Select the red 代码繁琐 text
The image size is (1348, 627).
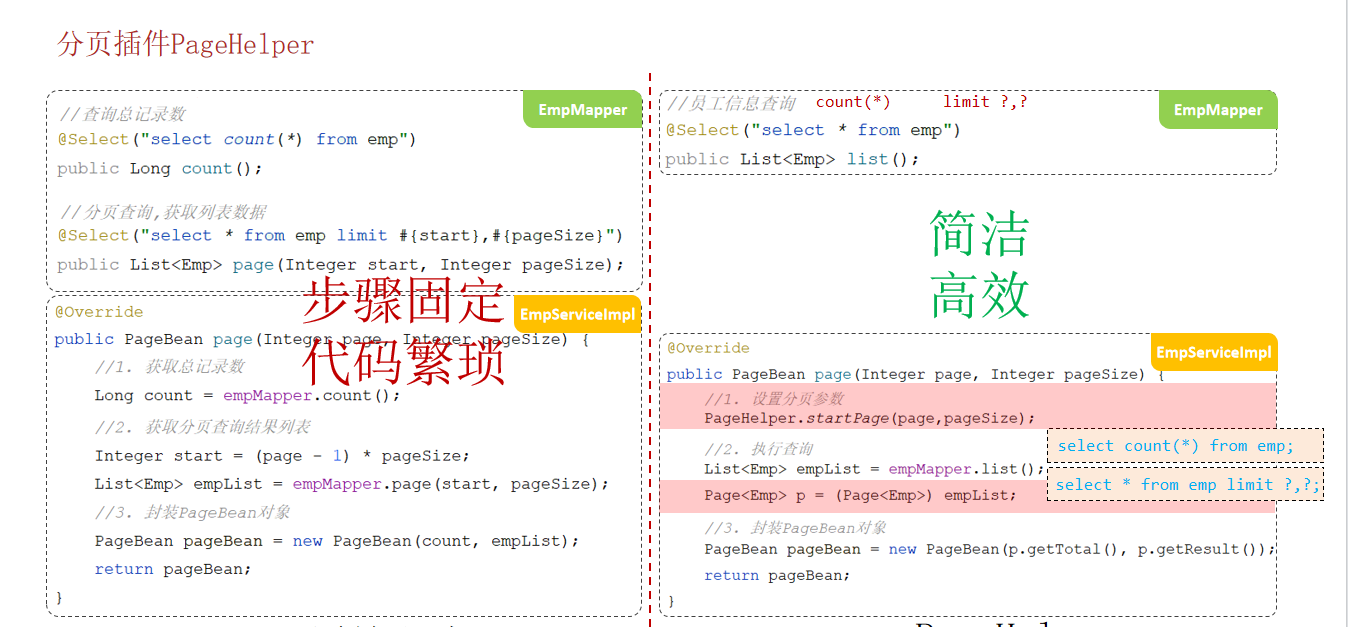coord(403,362)
